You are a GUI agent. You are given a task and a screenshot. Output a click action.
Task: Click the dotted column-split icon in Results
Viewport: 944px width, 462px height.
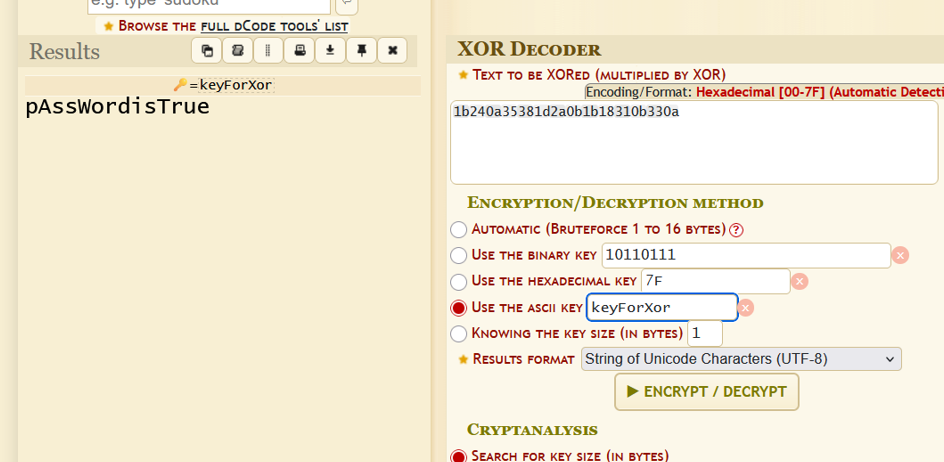tap(269, 51)
